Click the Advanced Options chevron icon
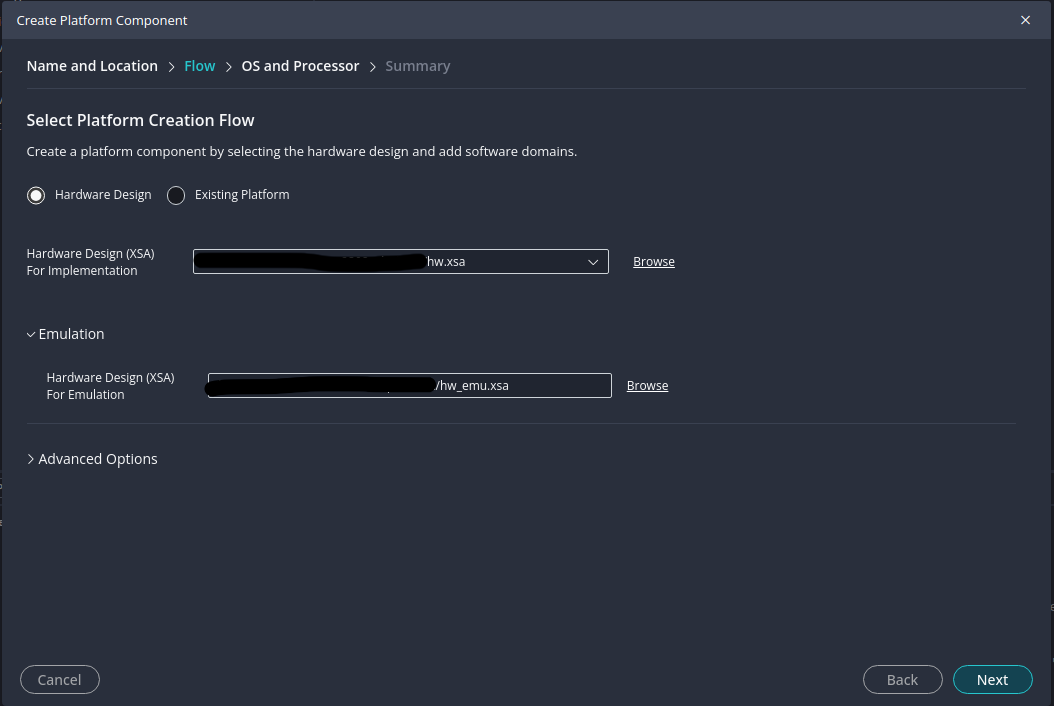 pyautogui.click(x=31, y=459)
